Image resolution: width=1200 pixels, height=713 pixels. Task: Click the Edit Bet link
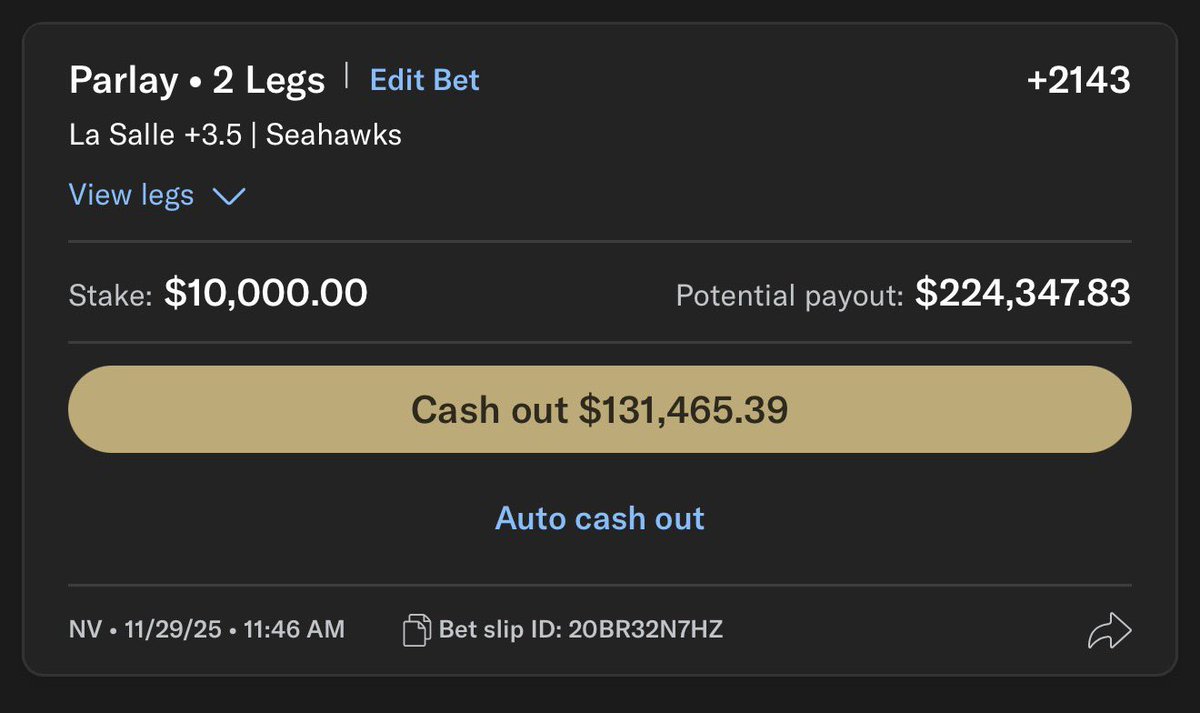pyautogui.click(x=425, y=80)
